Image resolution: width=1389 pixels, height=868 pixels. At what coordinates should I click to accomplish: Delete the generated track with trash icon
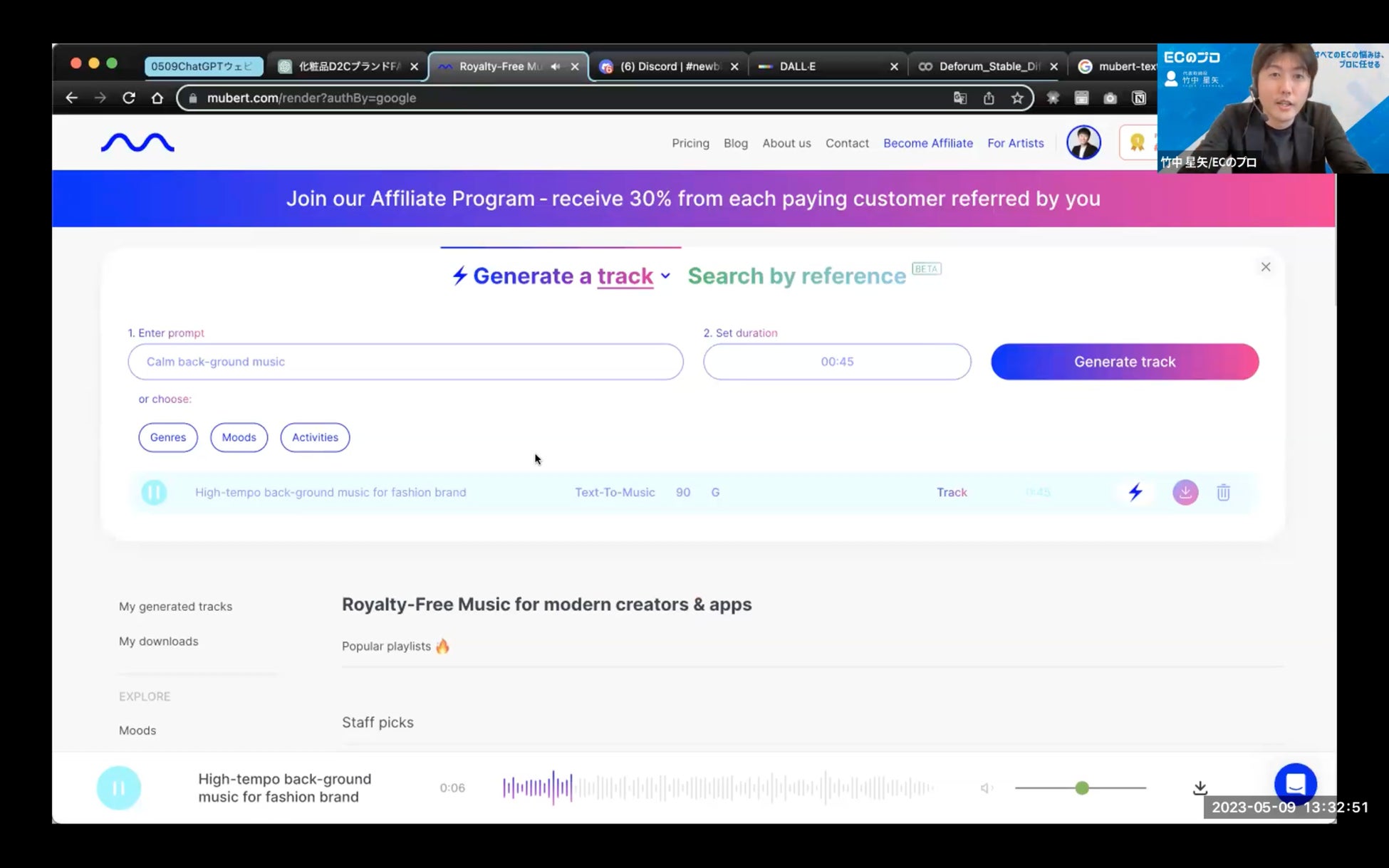coord(1223,492)
